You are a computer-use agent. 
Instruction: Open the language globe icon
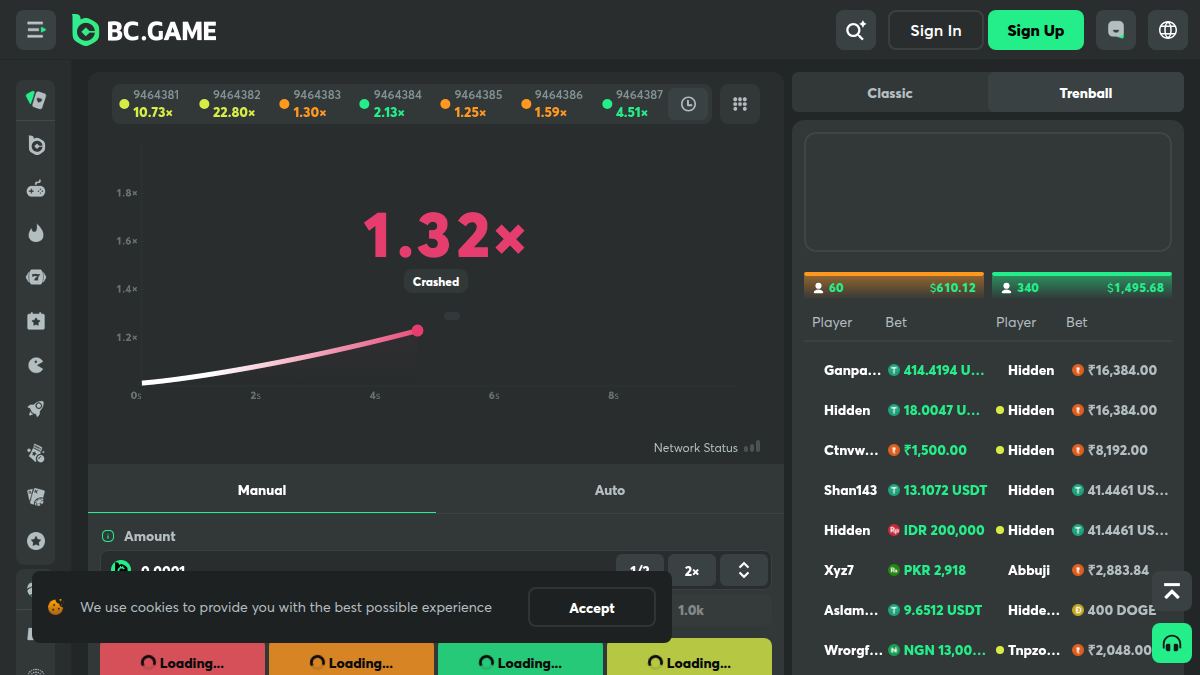point(1168,30)
